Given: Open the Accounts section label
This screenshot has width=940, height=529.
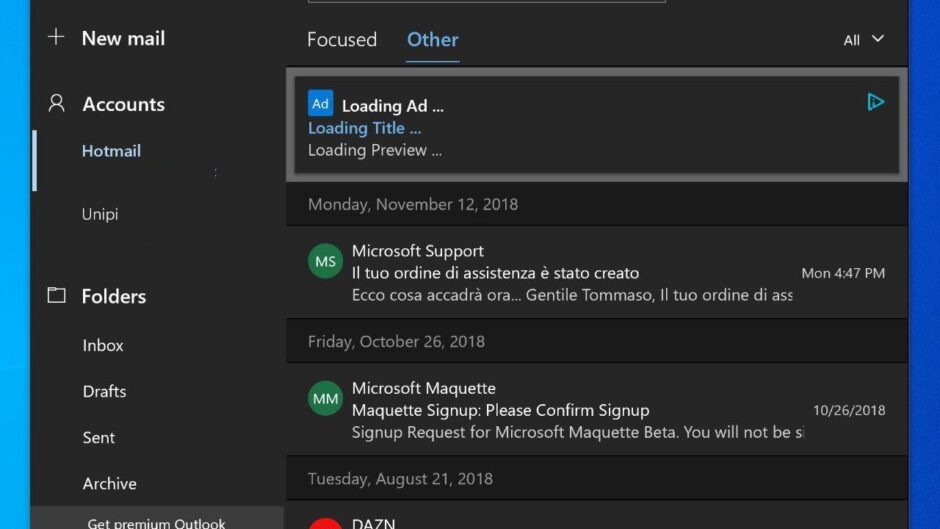Looking at the screenshot, I should click(x=123, y=104).
